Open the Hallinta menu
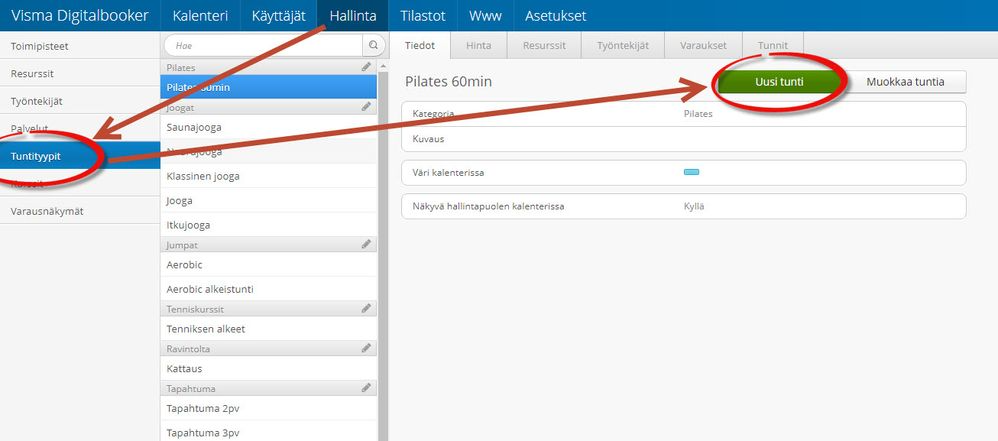This screenshot has width=998, height=441. click(x=353, y=16)
